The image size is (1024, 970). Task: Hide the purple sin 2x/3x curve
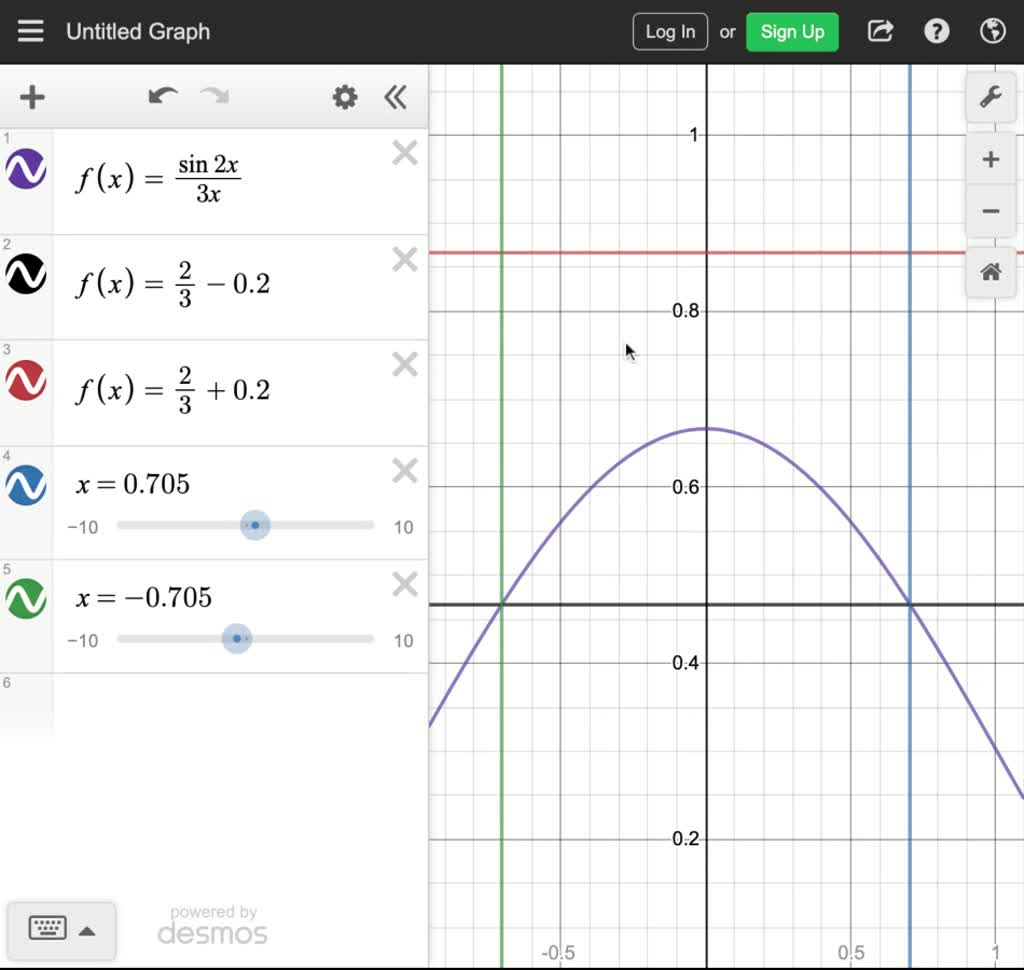pos(26,169)
